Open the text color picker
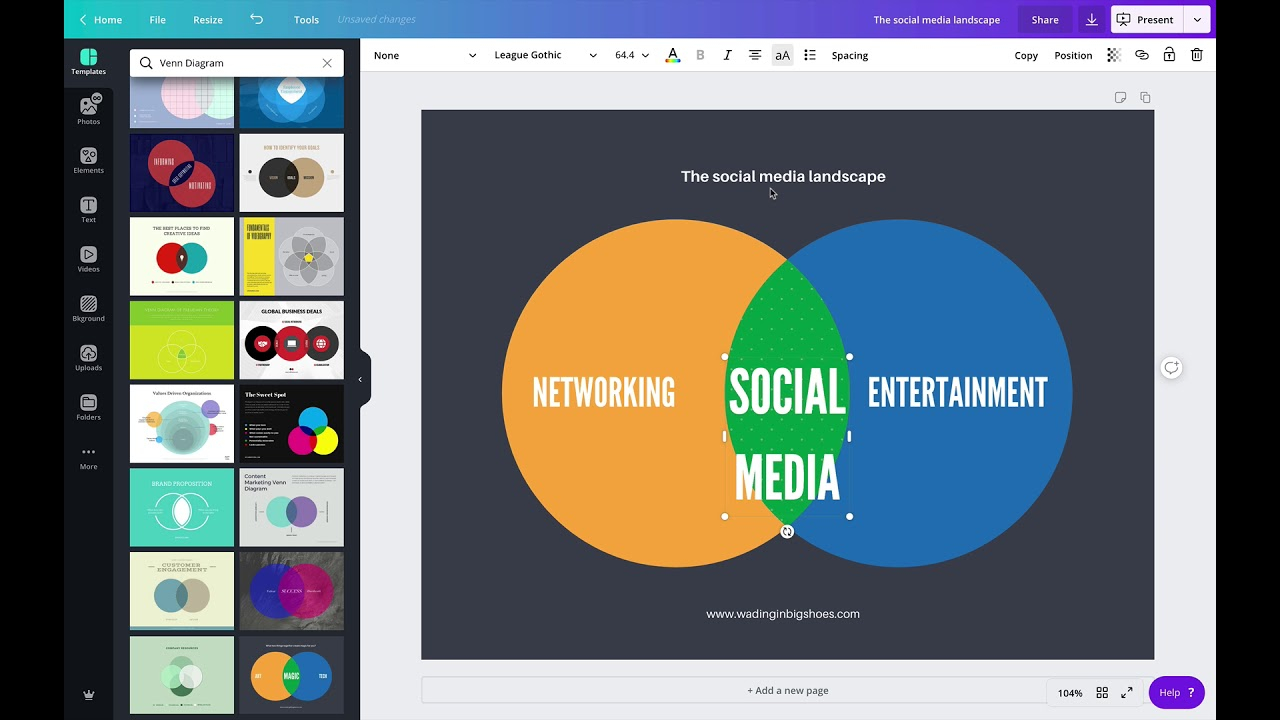The height and width of the screenshot is (720, 1280). coord(673,55)
